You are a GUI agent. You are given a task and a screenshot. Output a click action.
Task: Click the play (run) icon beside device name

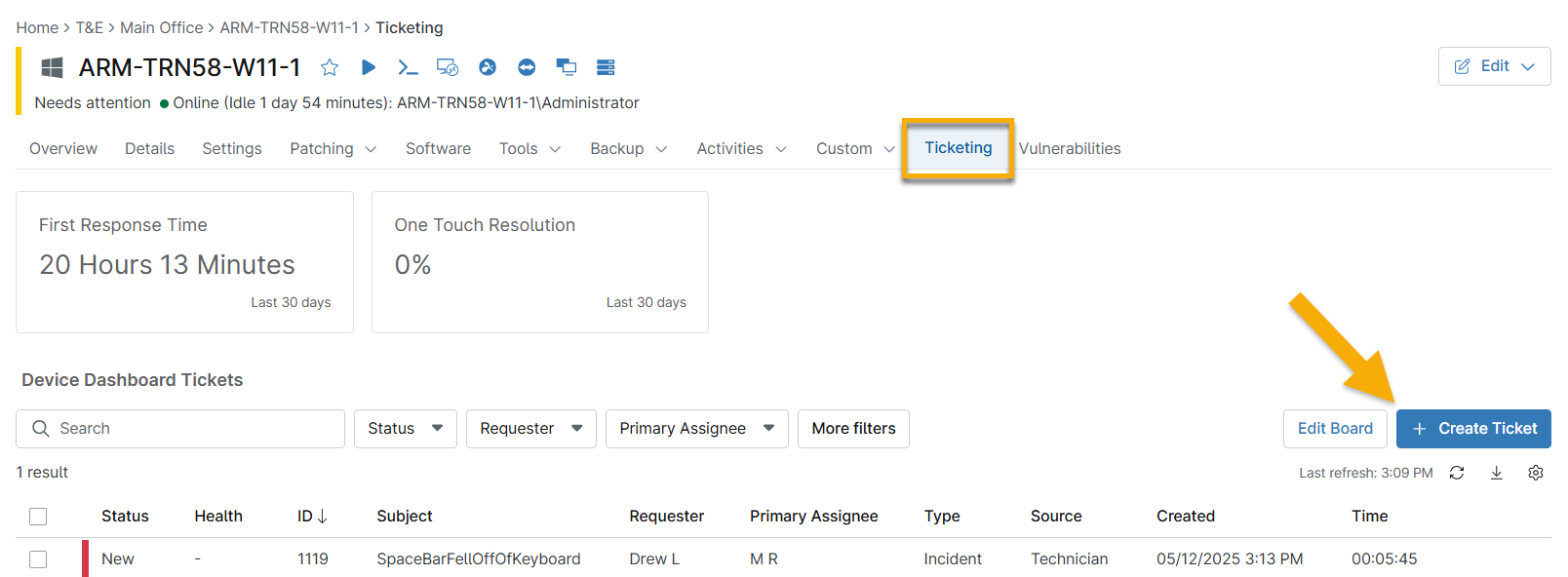[x=369, y=67]
